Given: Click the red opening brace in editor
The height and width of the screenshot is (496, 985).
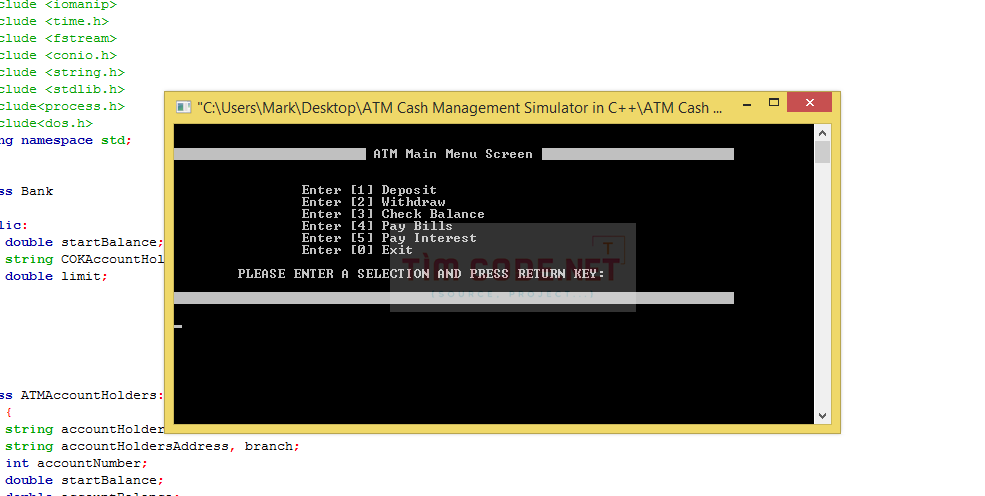Looking at the screenshot, I should pos(9,412).
